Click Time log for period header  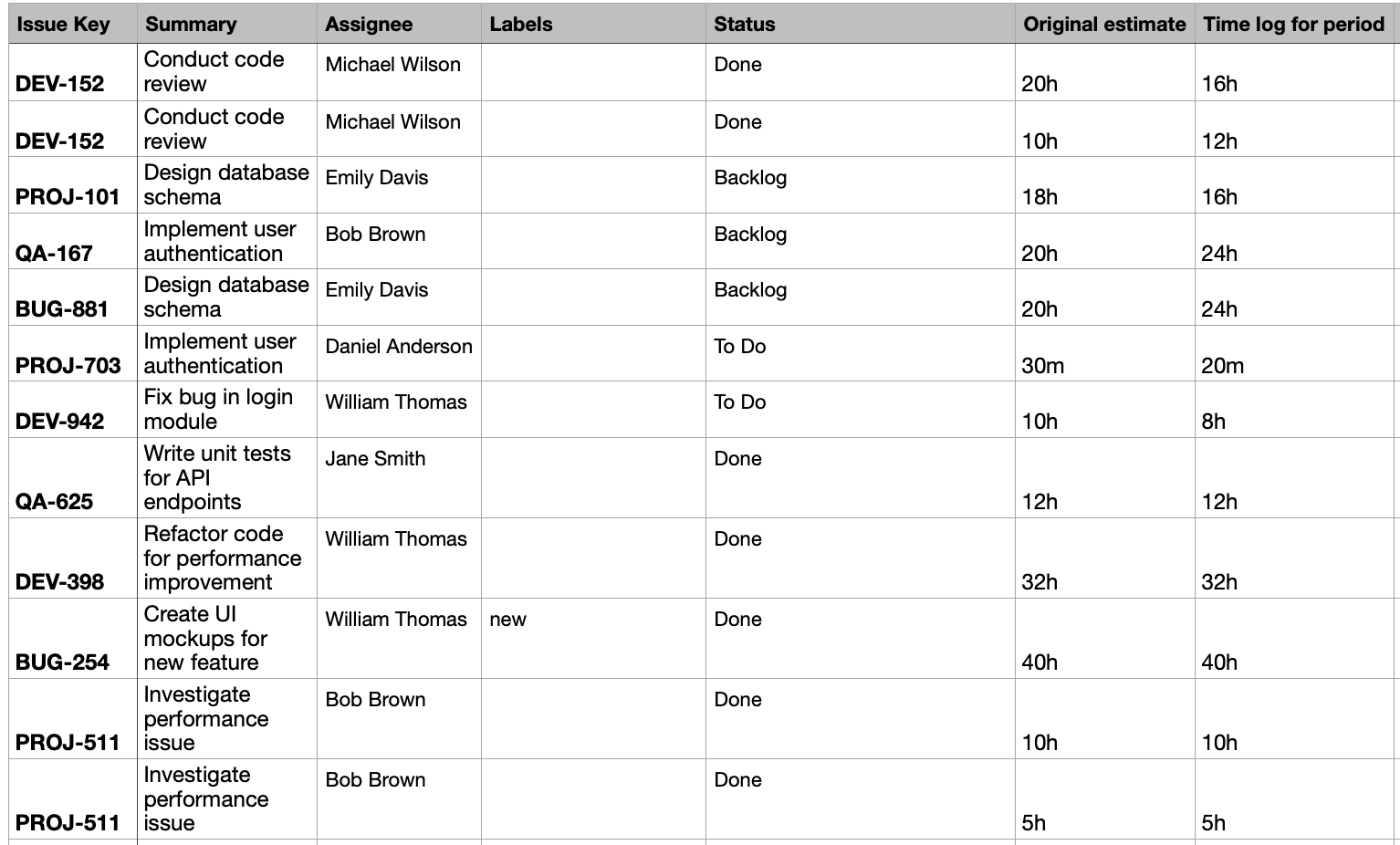[x=1293, y=25]
